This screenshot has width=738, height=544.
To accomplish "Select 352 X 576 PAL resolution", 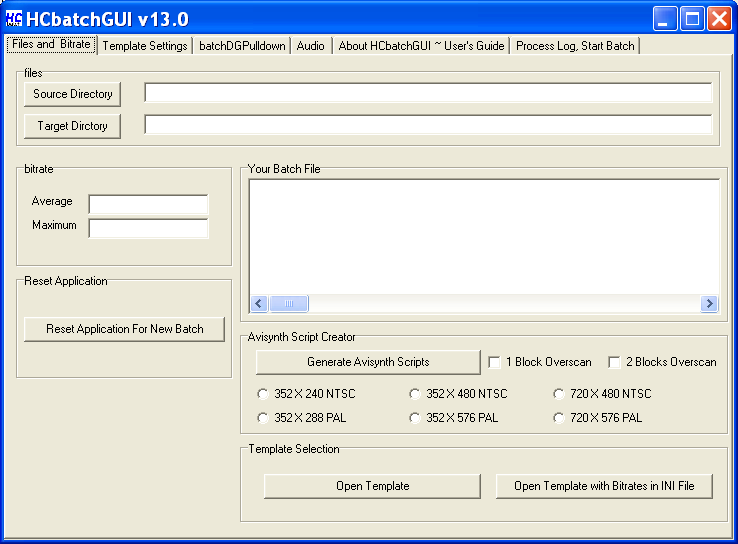I will point(415,418).
